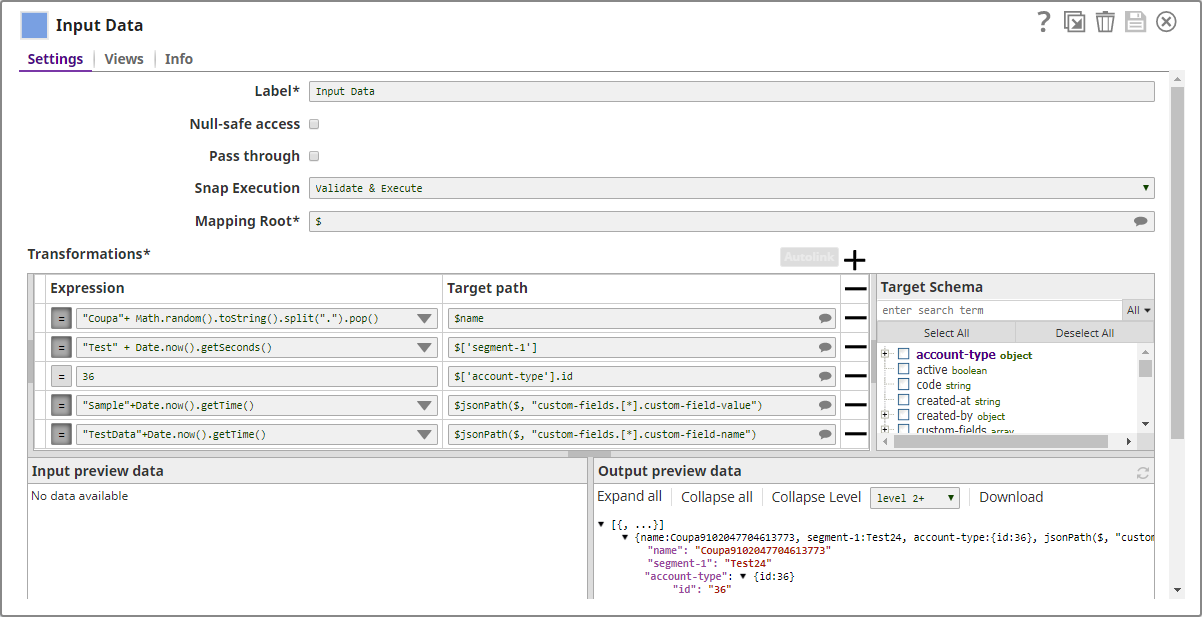
Task: Expand the created-by tree node
Action: pyautogui.click(x=885, y=415)
